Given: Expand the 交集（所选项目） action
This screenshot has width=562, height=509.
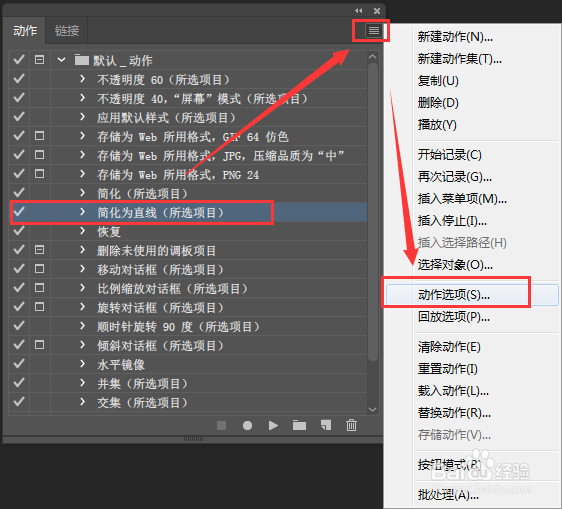Looking at the screenshot, I should [82, 402].
